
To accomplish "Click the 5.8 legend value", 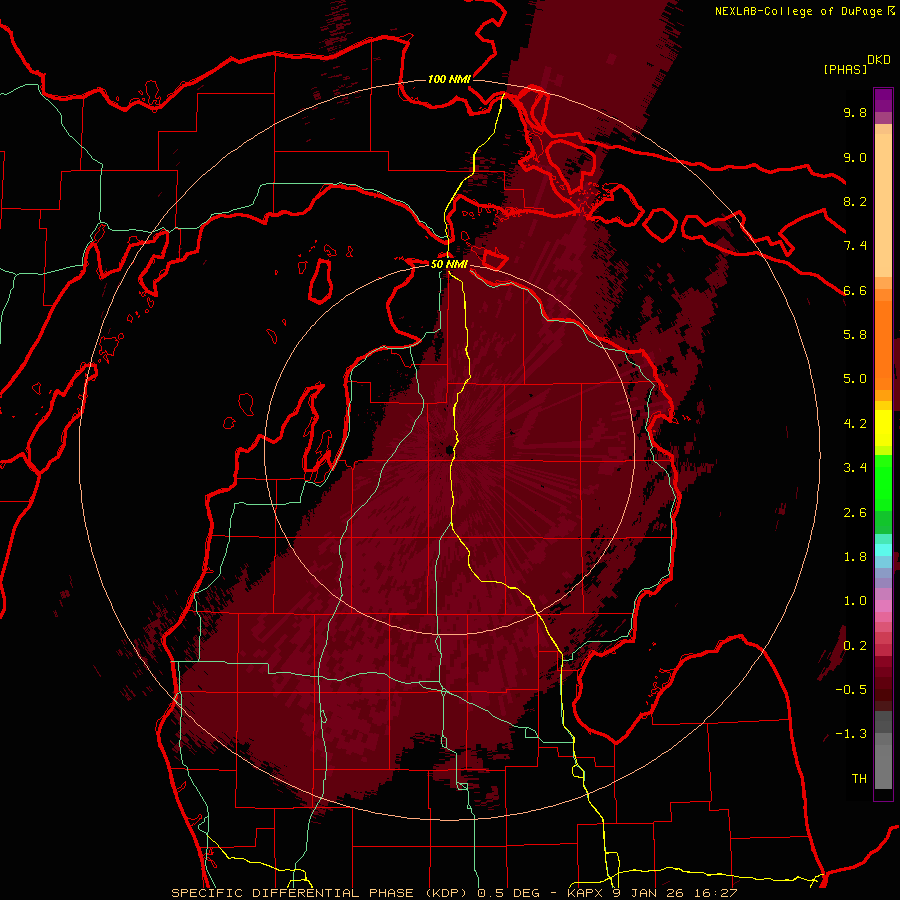I will pyautogui.click(x=855, y=335).
